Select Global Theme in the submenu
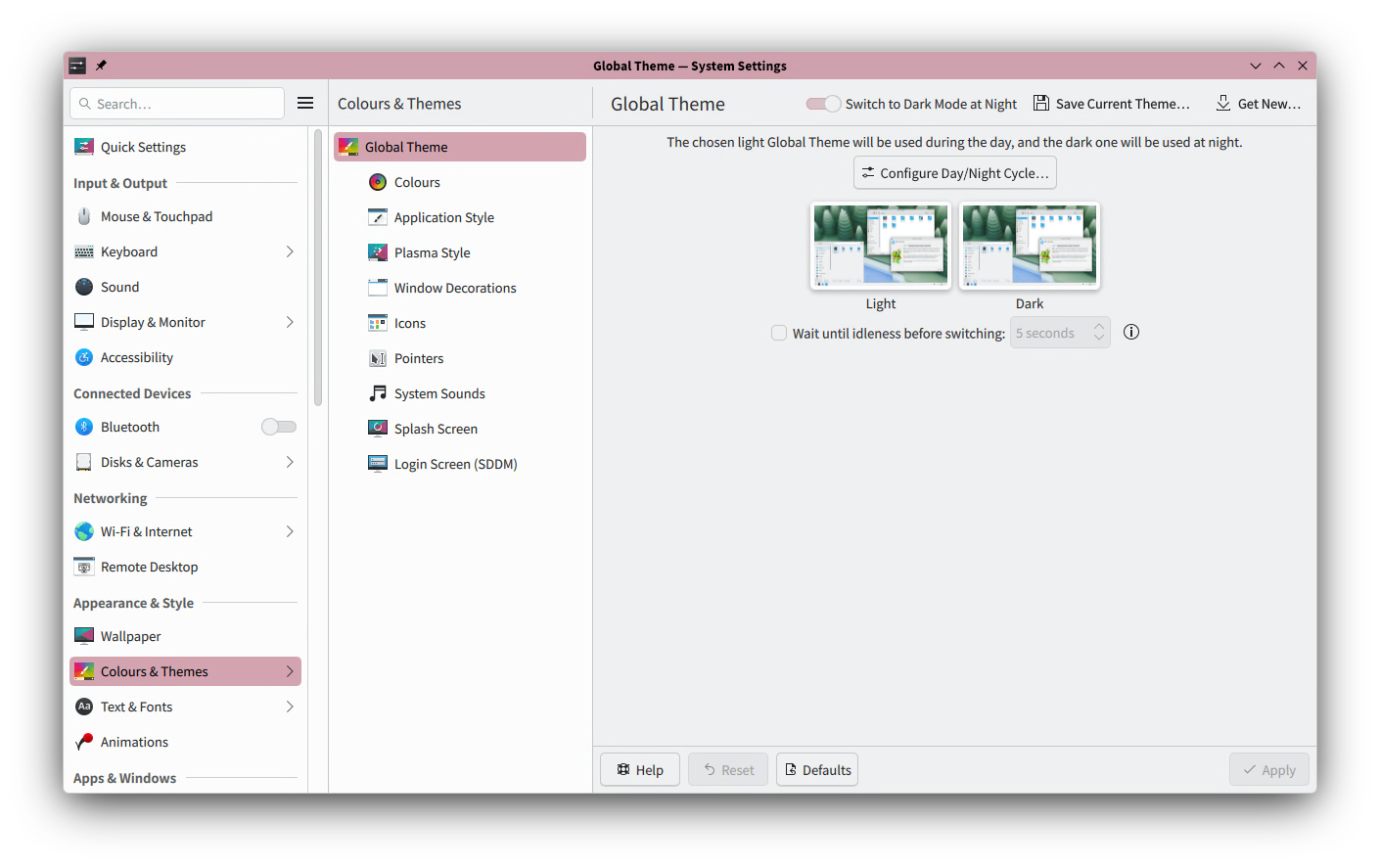 460,147
